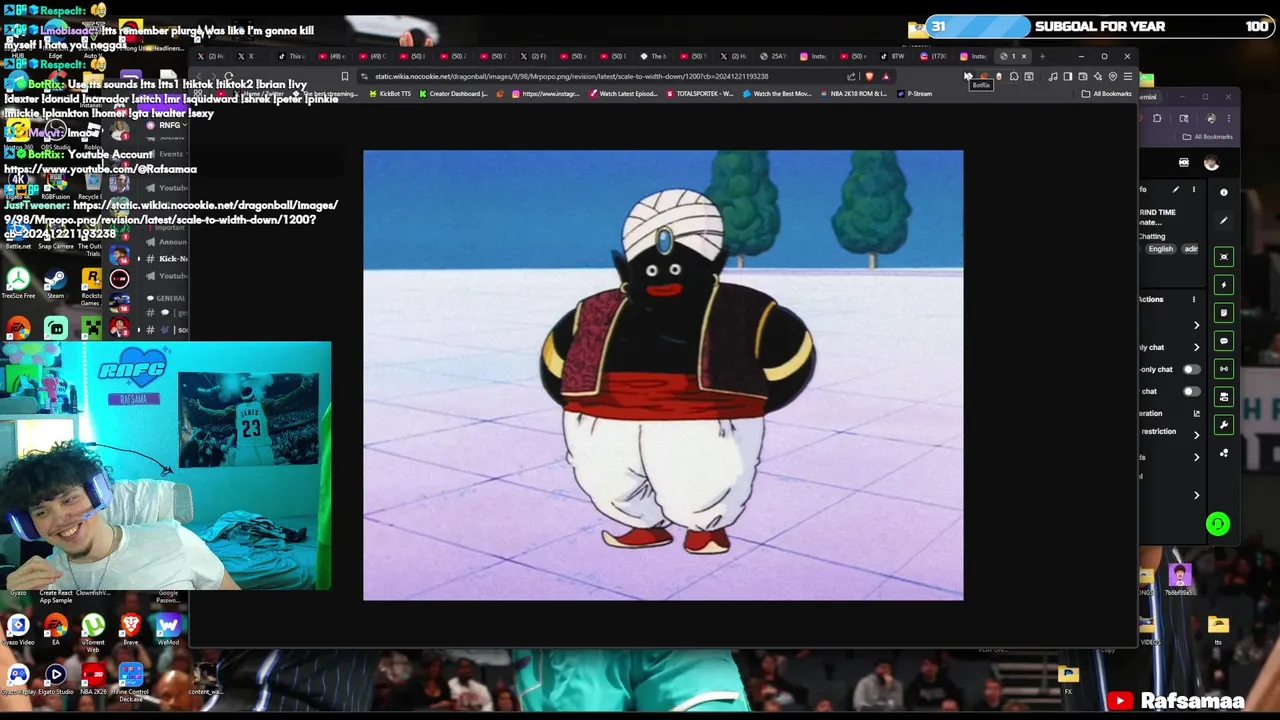
Task: Click the info circle icon in the dashboard sidebar
Action: pos(1224,192)
